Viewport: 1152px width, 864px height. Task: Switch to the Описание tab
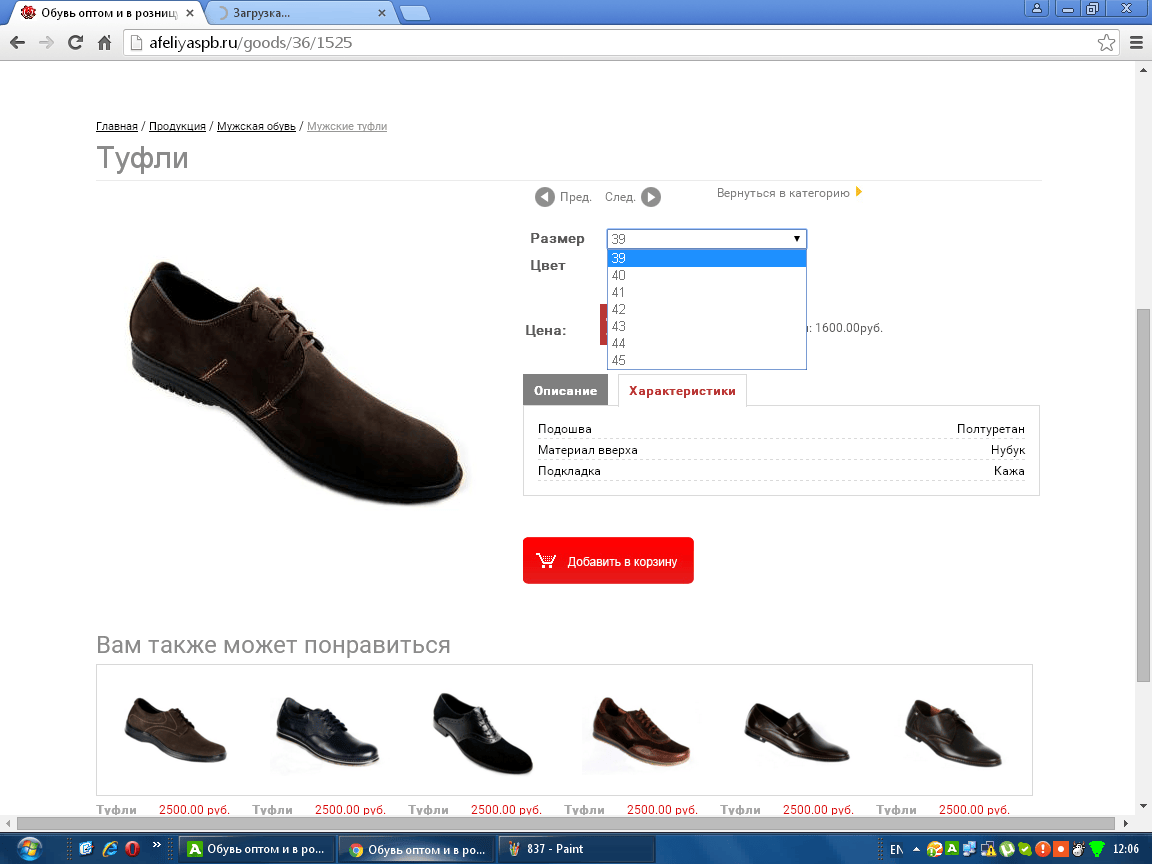[565, 391]
